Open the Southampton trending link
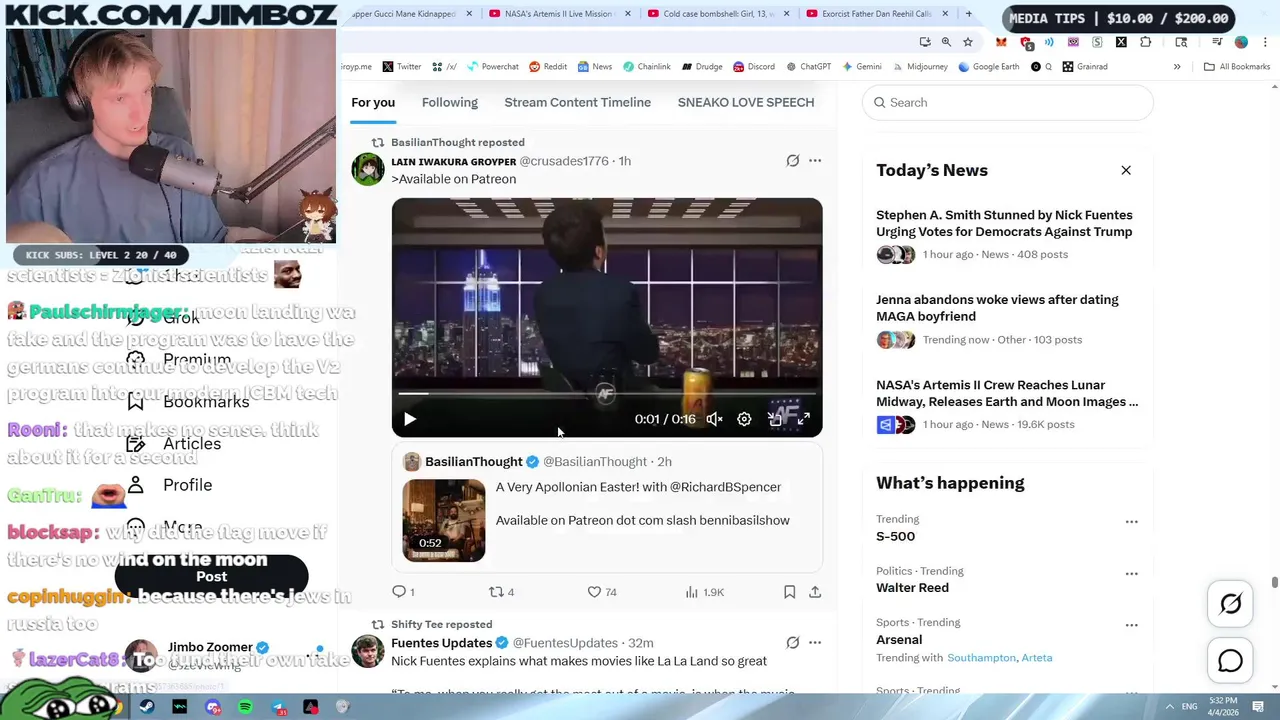This screenshot has height=720, width=1280. point(981,658)
